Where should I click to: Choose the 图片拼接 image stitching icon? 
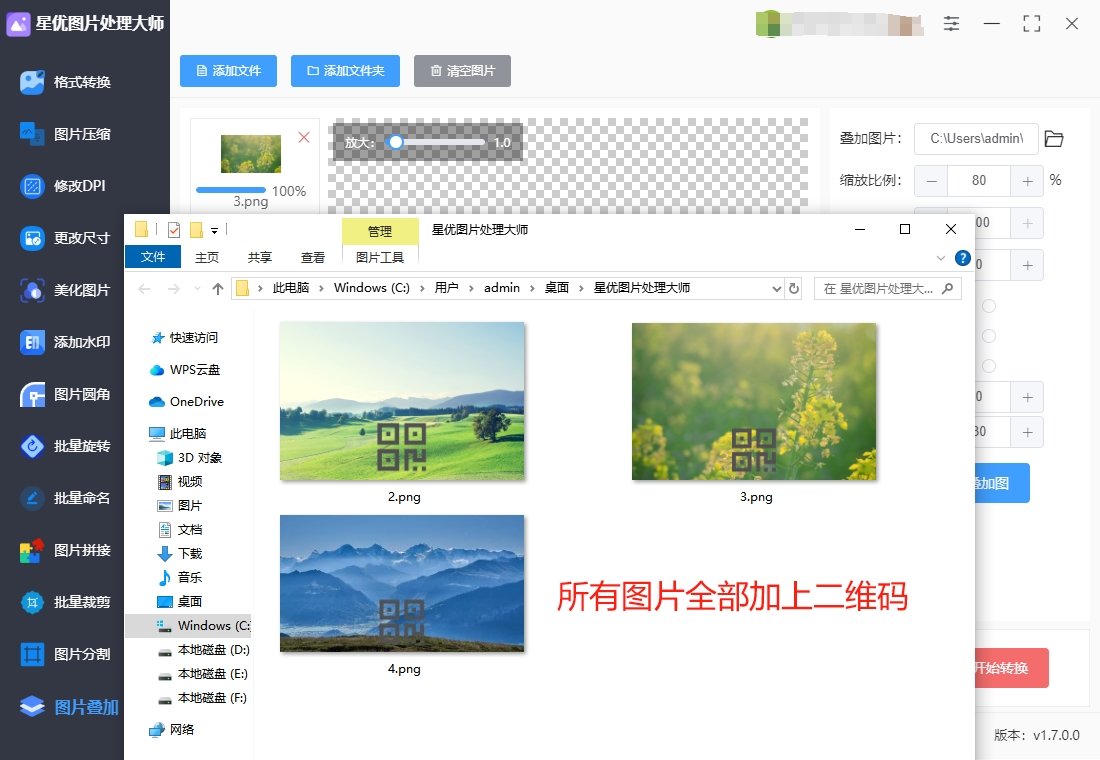pos(32,550)
